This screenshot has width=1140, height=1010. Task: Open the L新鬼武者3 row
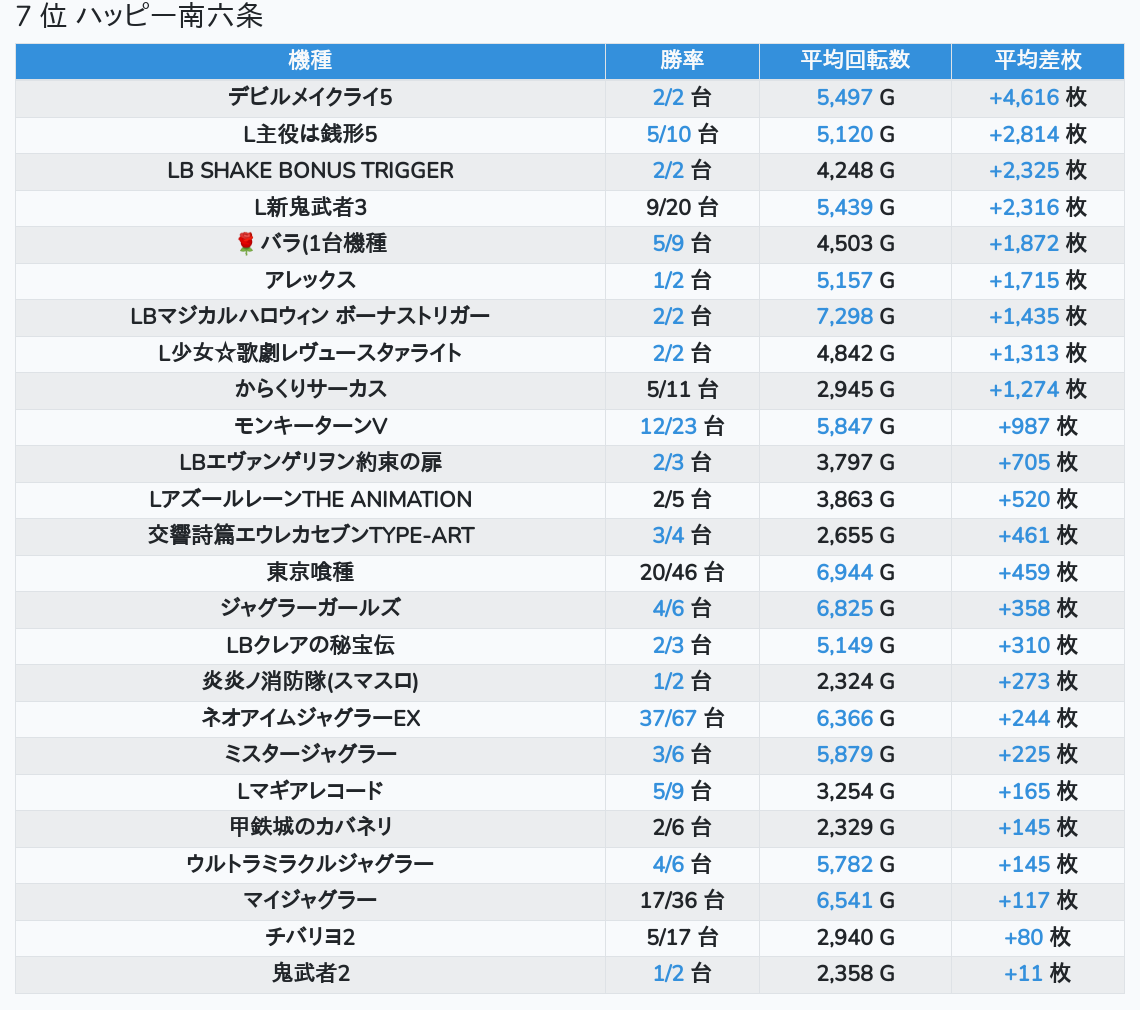pos(310,208)
